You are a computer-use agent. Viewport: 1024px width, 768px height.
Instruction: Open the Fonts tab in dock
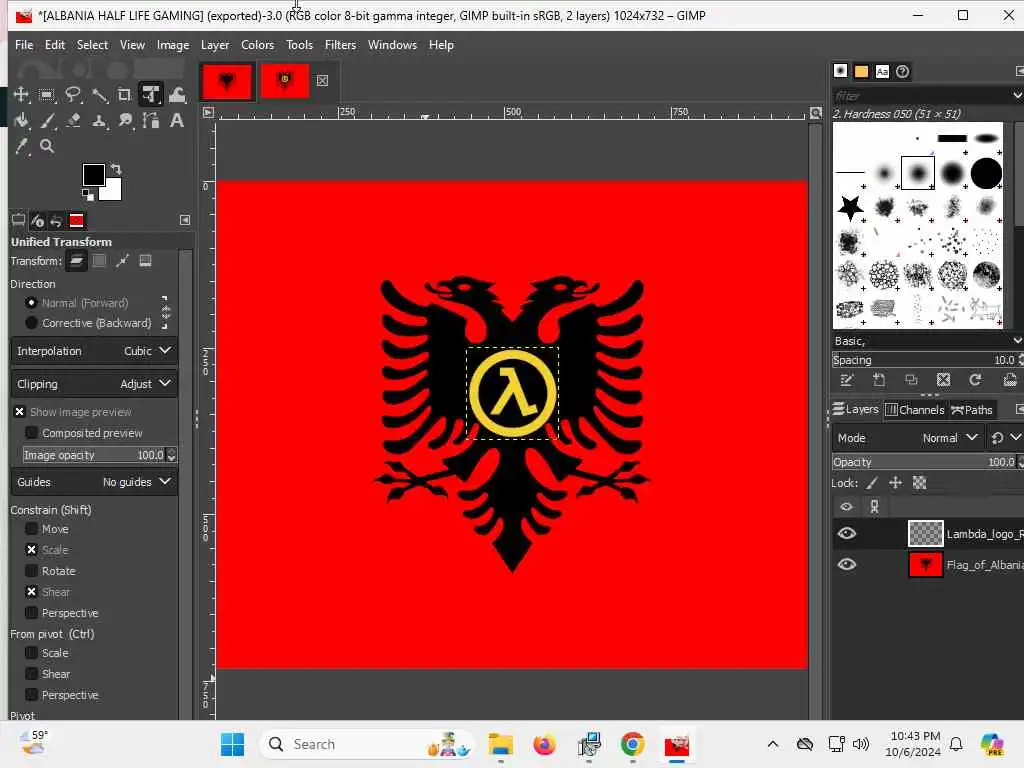point(882,72)
